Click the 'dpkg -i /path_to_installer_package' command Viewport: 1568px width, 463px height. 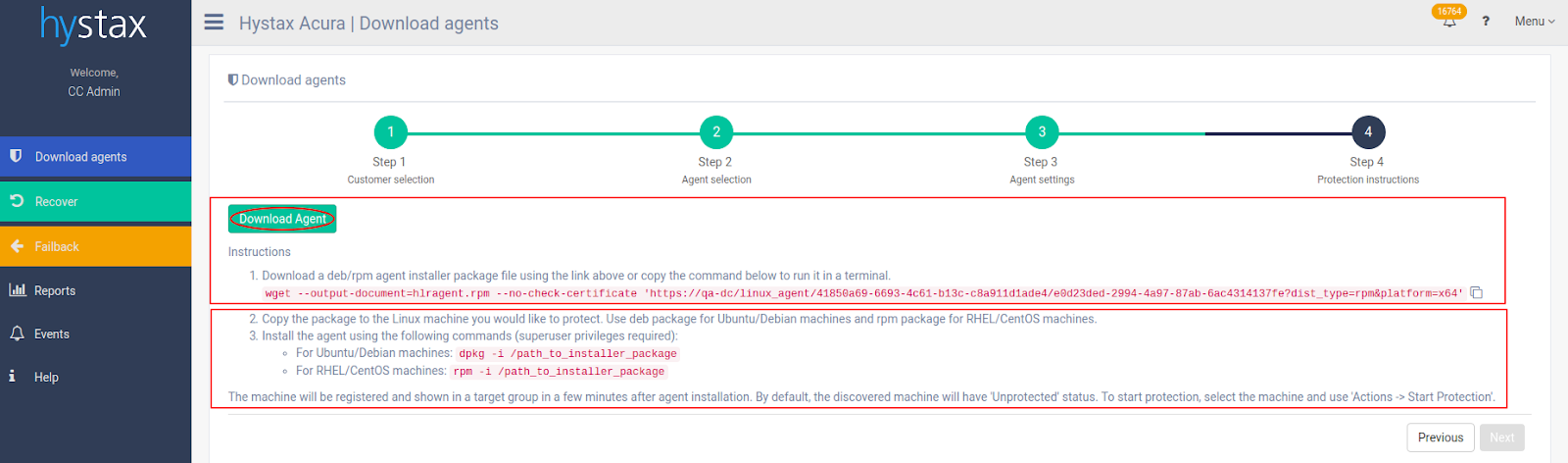(567, 354)
